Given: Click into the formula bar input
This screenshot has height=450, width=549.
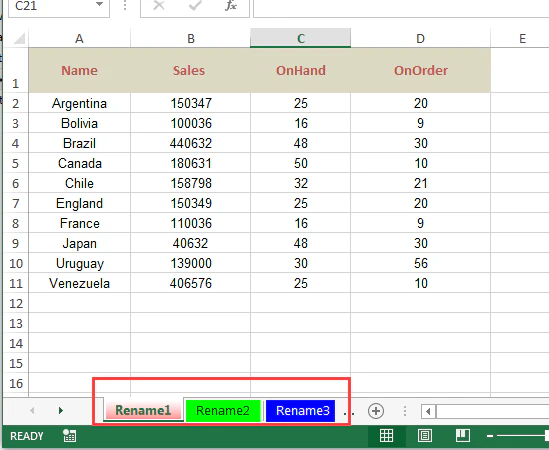Looking at the screenshot, I should (401, 7).
